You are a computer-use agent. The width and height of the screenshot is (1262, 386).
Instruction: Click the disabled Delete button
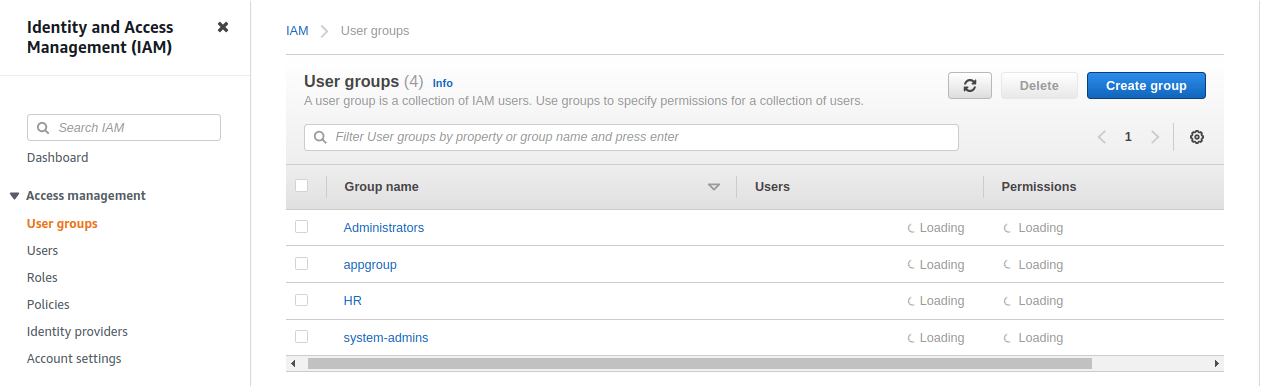(x=1039, y=86)
